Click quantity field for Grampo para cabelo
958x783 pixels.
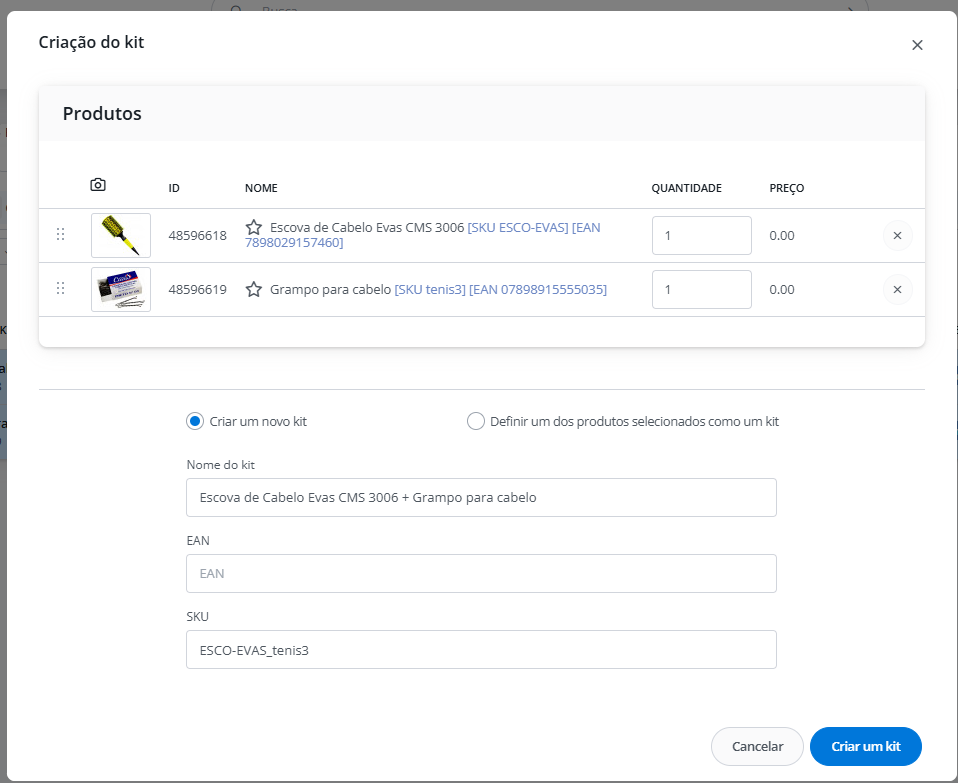(x=701, y=289)
